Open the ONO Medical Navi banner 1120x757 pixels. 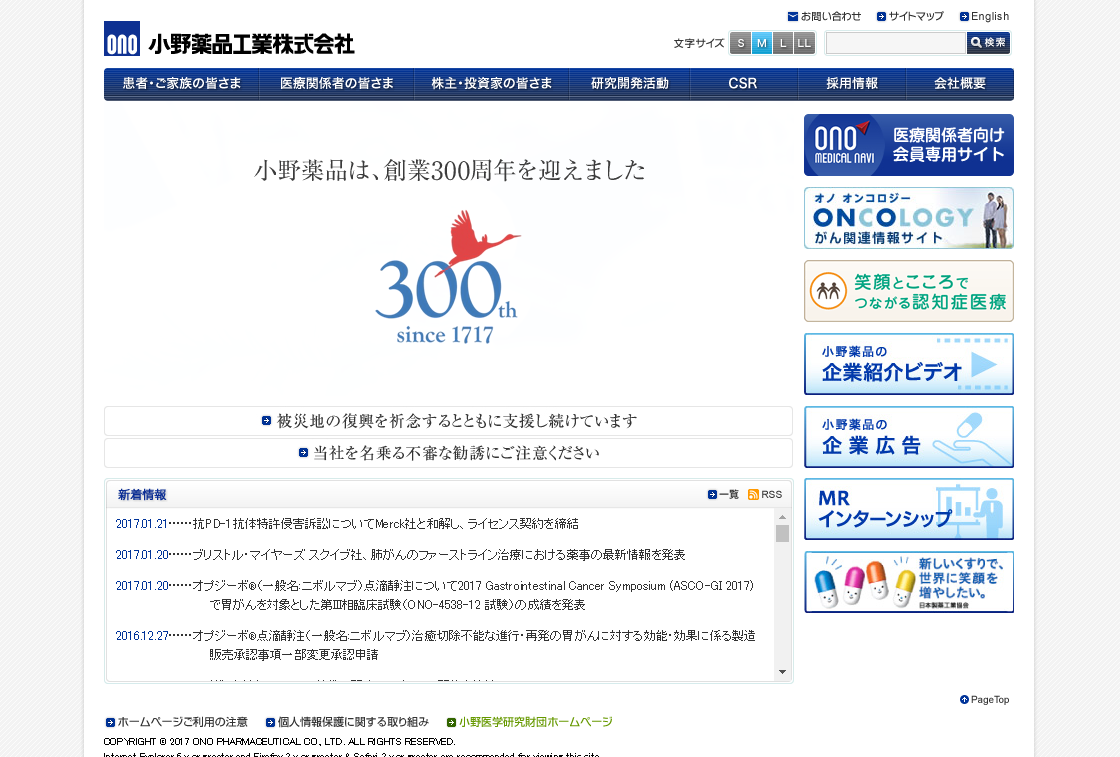tap(909, 145)
